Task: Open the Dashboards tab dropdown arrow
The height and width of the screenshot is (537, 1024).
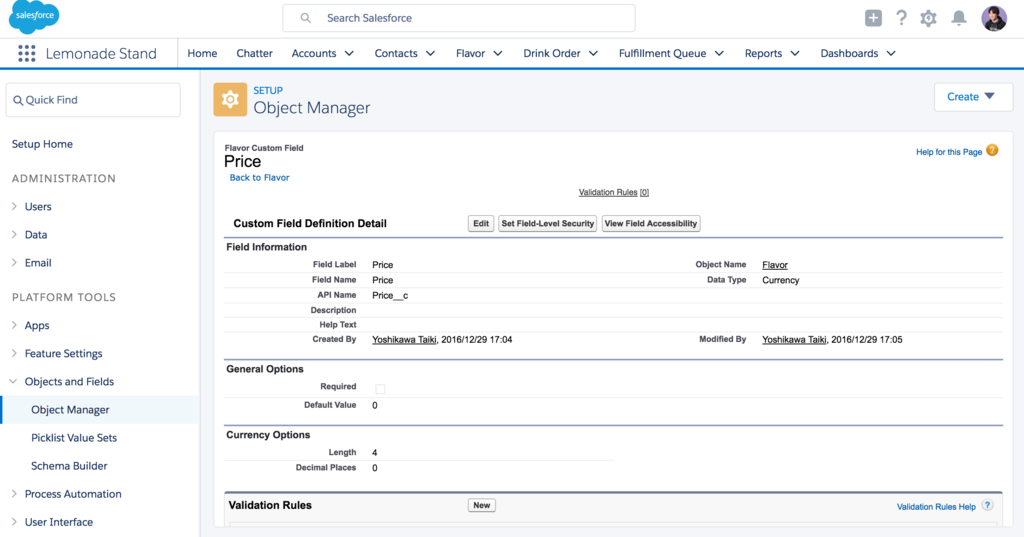Action: (891, 54)
